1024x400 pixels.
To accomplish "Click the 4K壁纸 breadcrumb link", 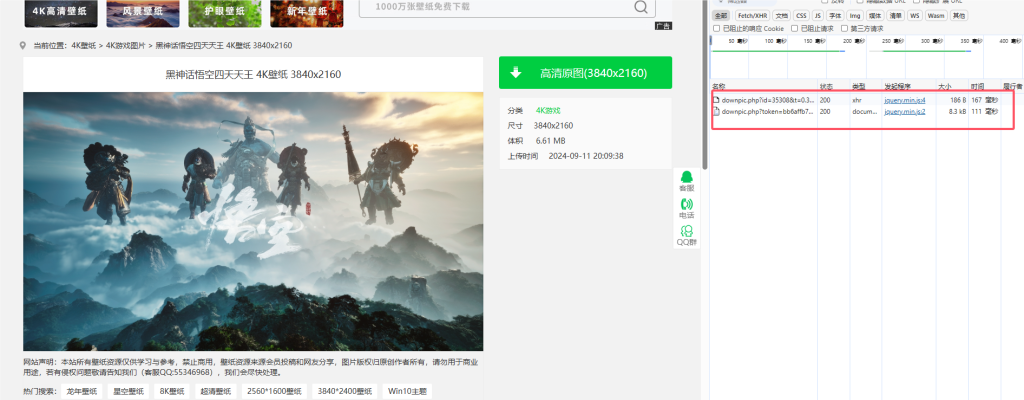I will click(84, 45).
